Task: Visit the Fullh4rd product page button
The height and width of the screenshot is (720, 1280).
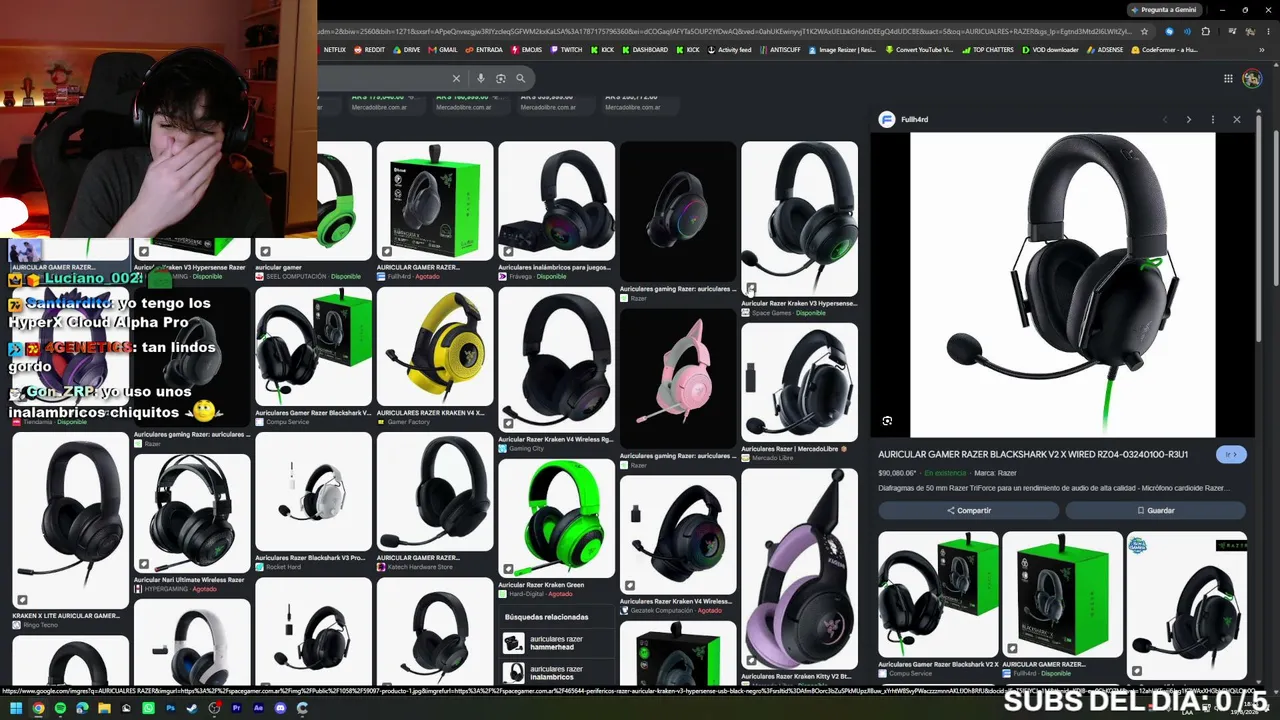Action: [x=1232, y=454]
